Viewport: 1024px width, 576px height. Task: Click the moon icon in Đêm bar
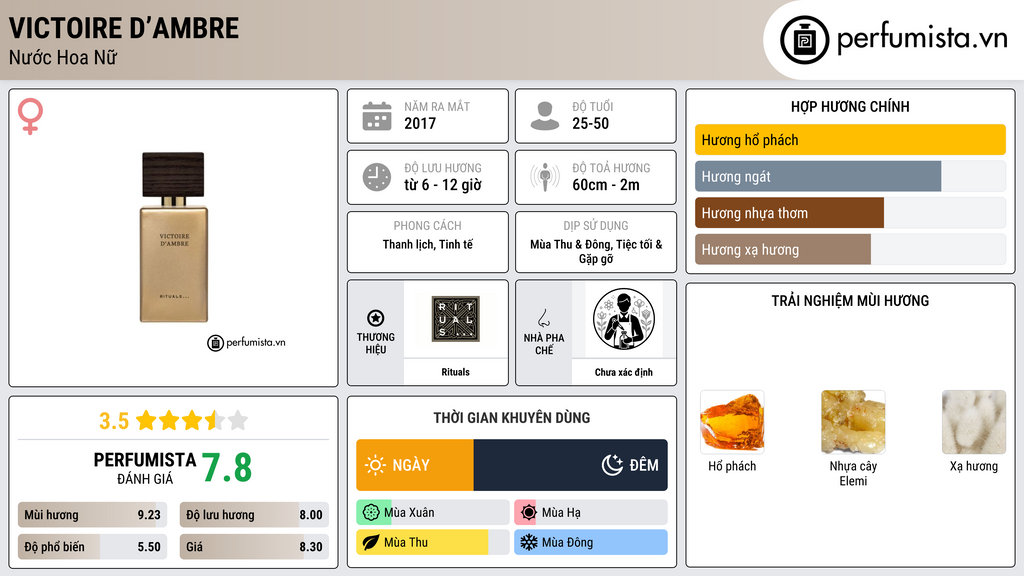click(612, 465)
